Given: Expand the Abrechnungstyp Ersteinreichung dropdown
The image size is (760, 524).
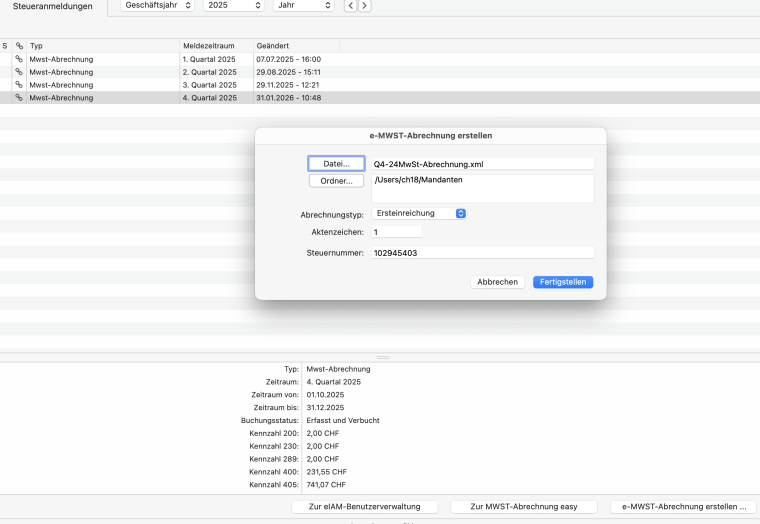Looking at the screenshot, I should [x=419, y=213].
